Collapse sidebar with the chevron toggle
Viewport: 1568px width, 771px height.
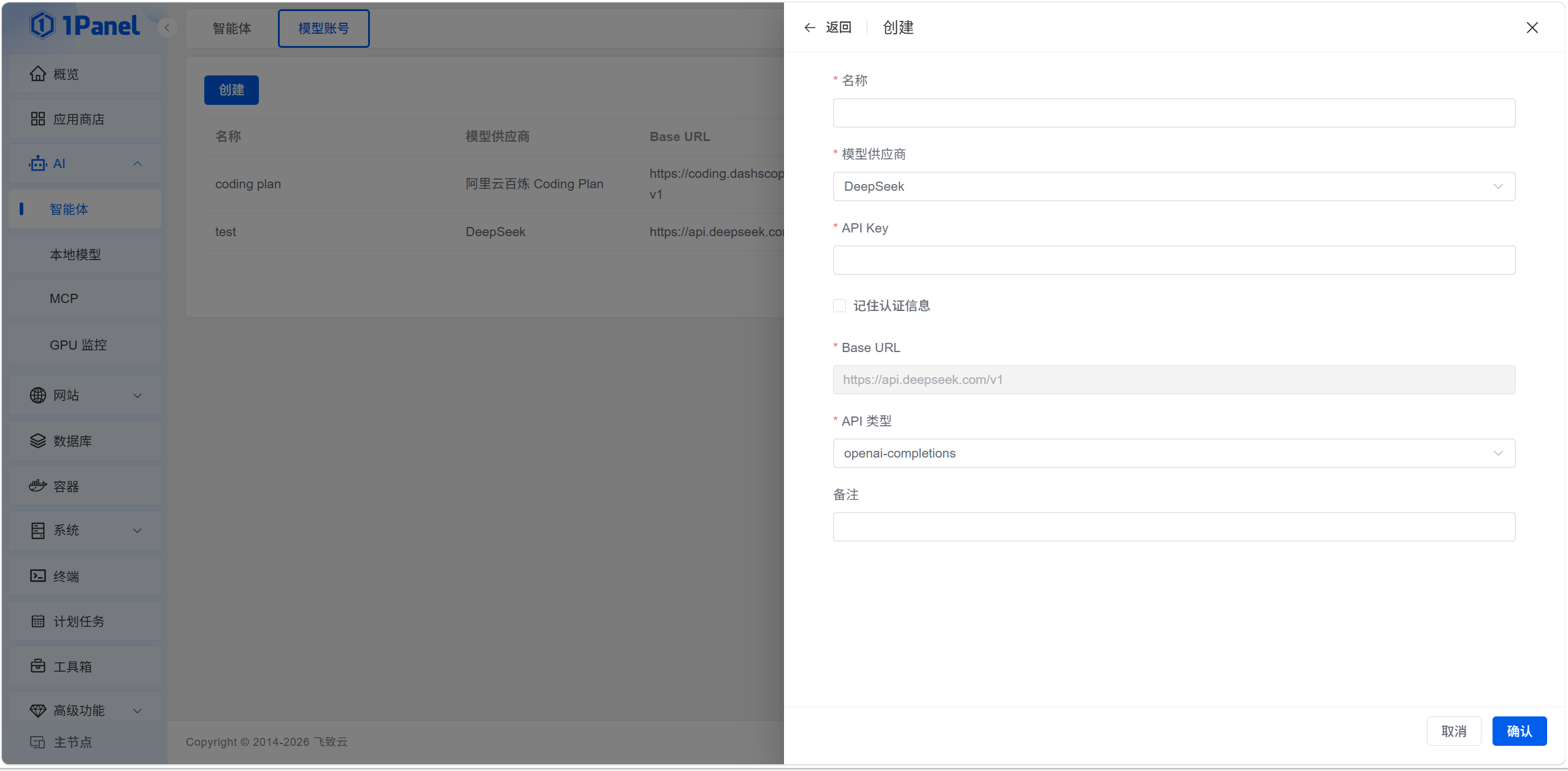pos(167,28)
